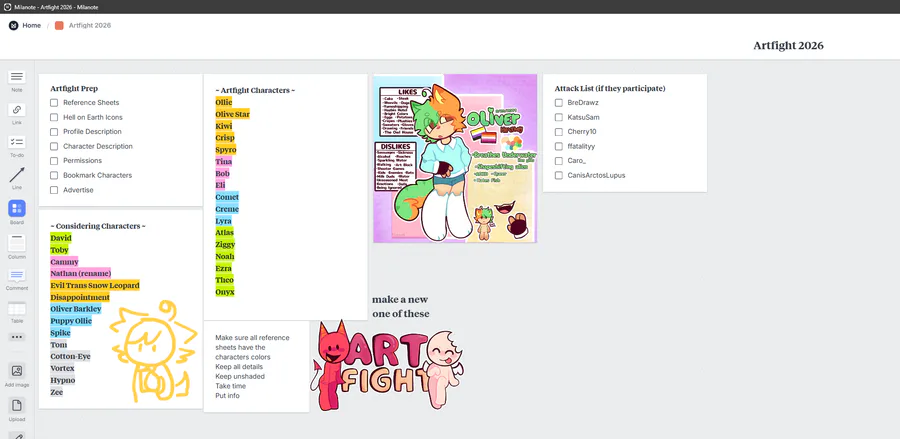Screen dimensions: 900x439
Task: Check the Character Description checkbox
Action: pyautogui.click(x=54, y=146)
